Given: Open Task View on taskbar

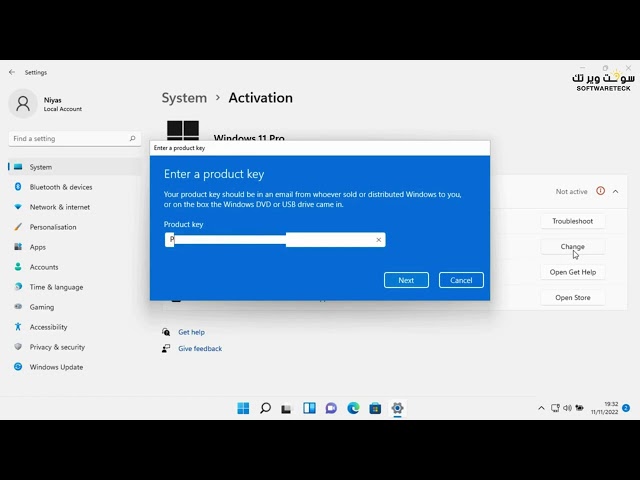Looking at the screenshot, I should point(287,408).
